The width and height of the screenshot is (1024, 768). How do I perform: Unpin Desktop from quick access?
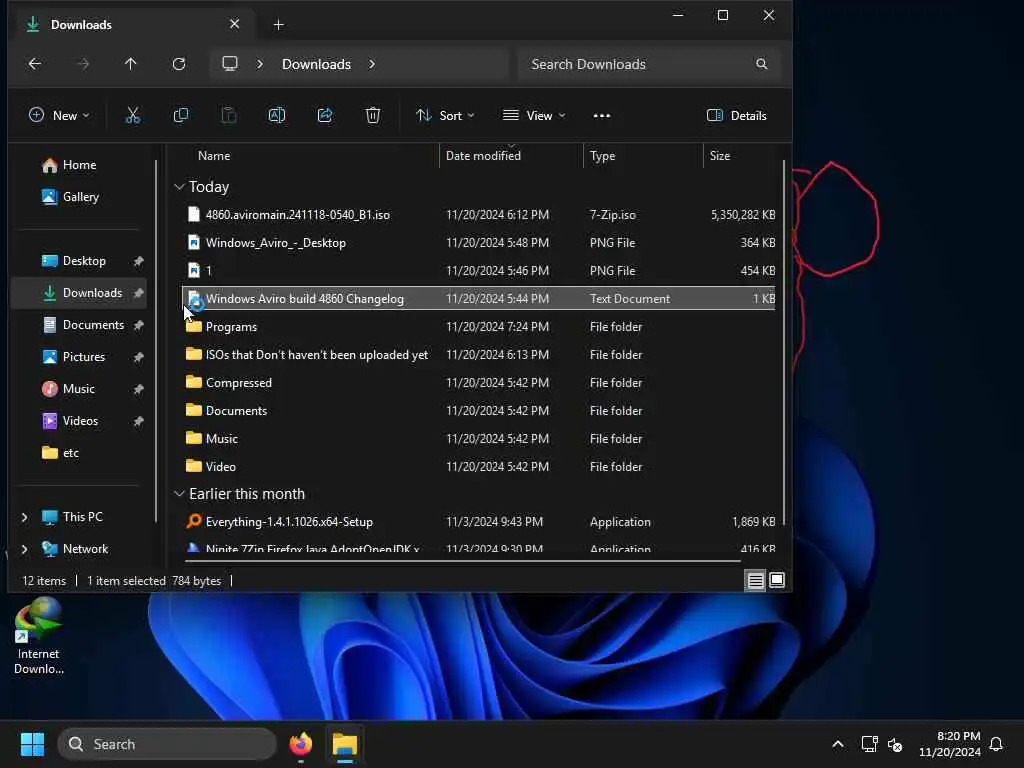pos(138,261)
